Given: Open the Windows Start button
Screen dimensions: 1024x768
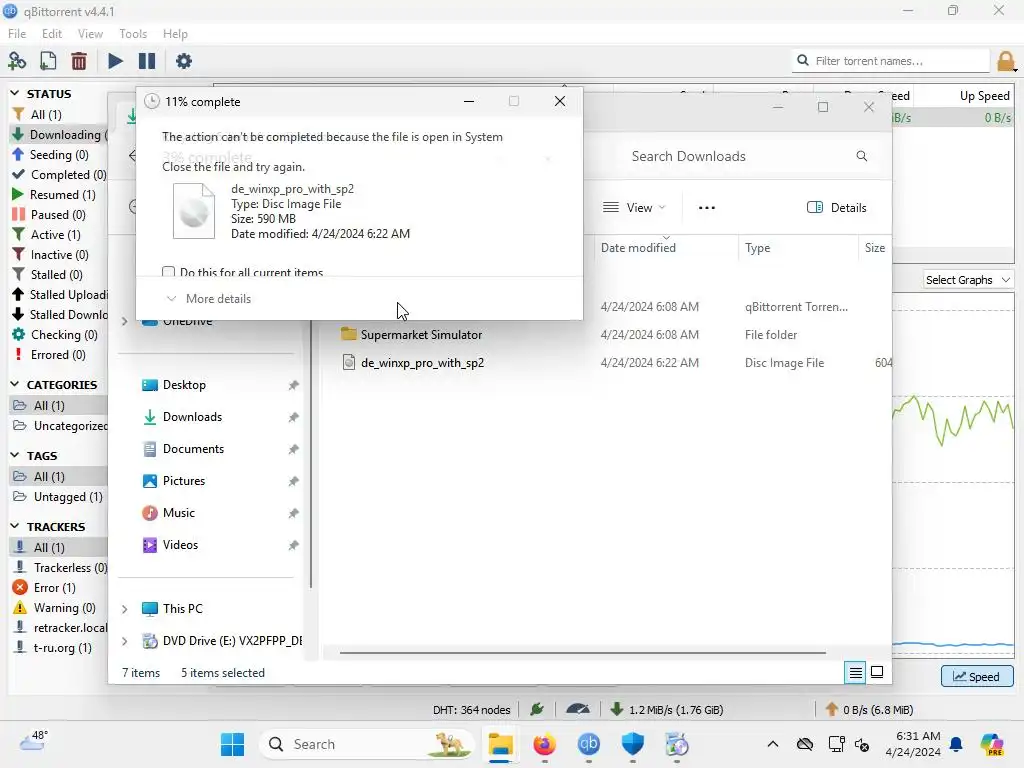Looking at the screenshot, I should (232, 744).
